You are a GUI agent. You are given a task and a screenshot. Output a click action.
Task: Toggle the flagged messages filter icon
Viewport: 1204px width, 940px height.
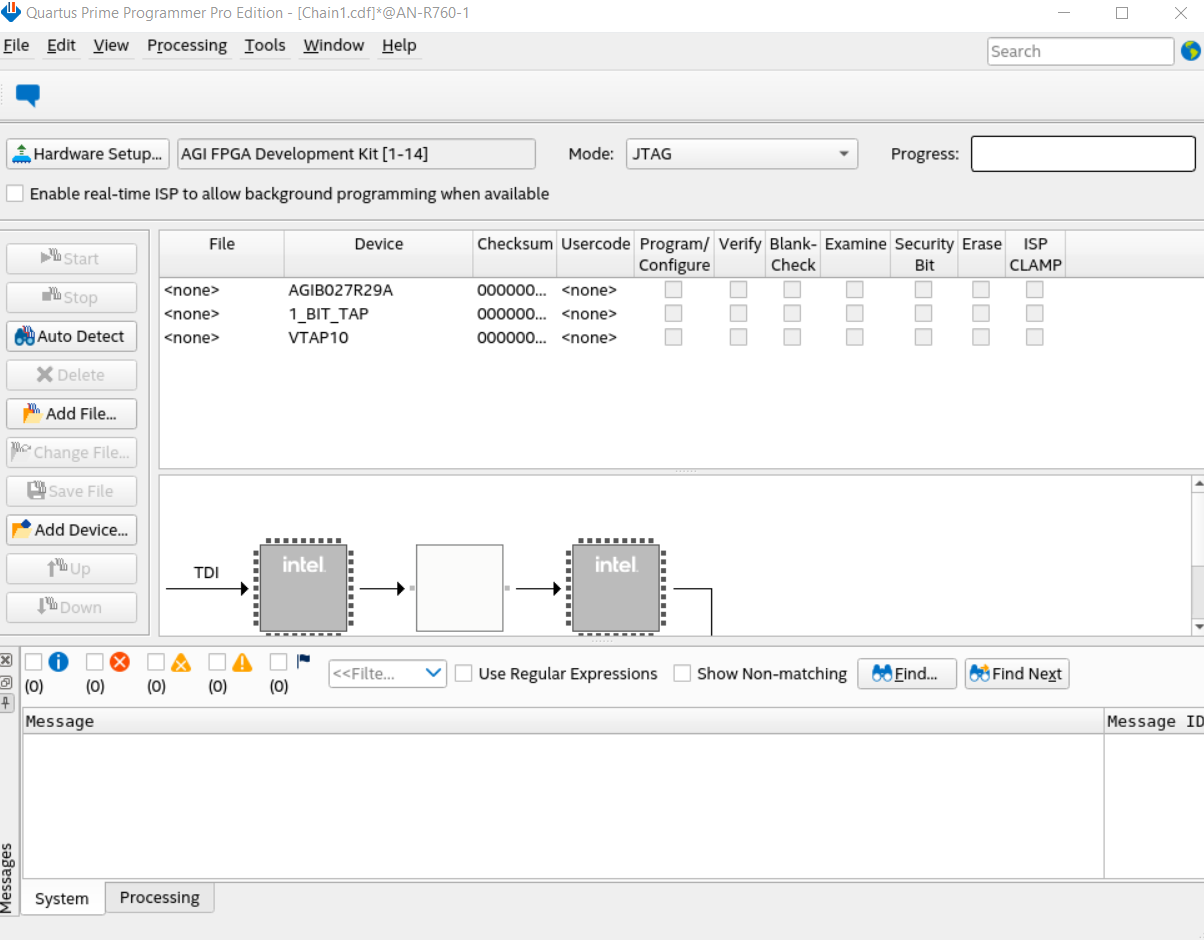303,661
